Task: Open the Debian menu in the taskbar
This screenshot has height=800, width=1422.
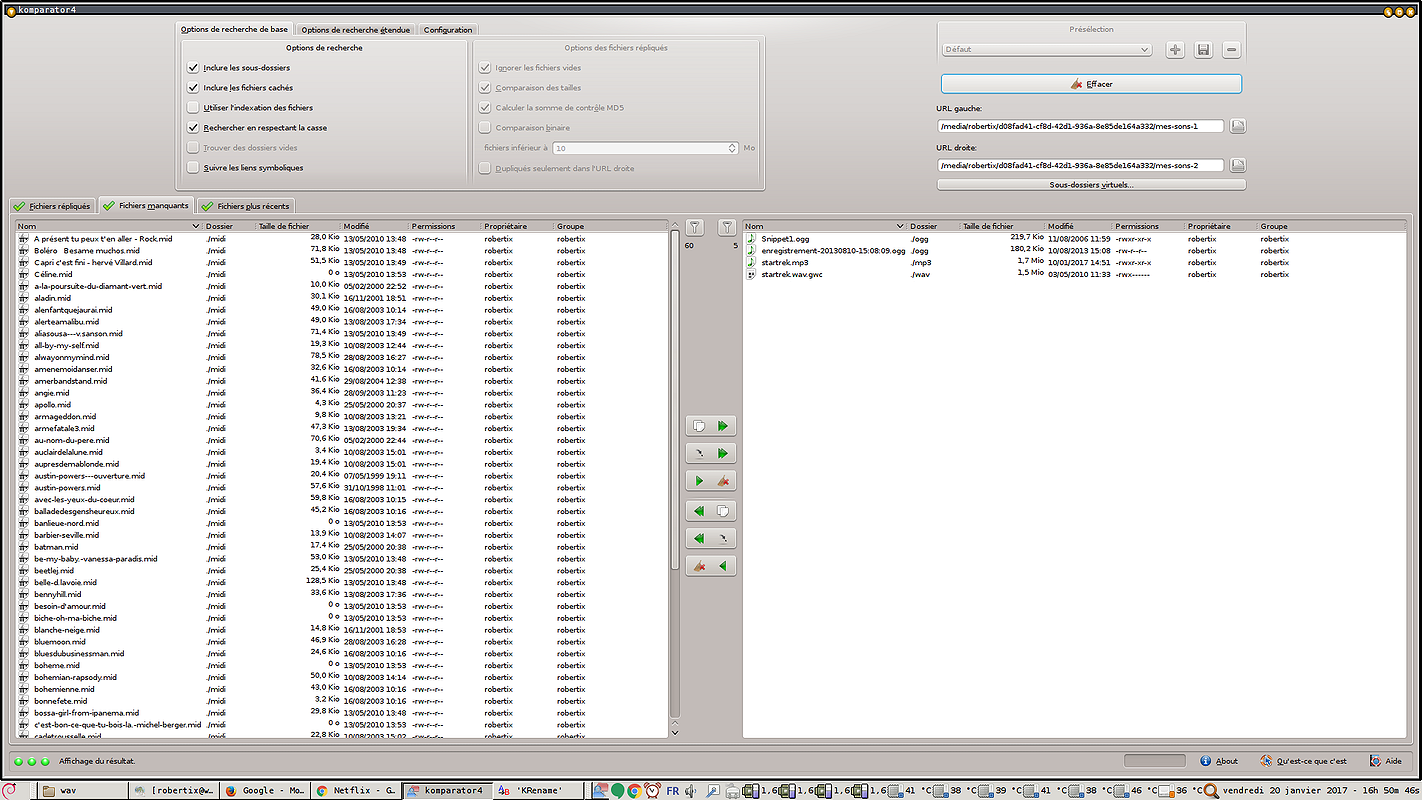Action: 10,790
